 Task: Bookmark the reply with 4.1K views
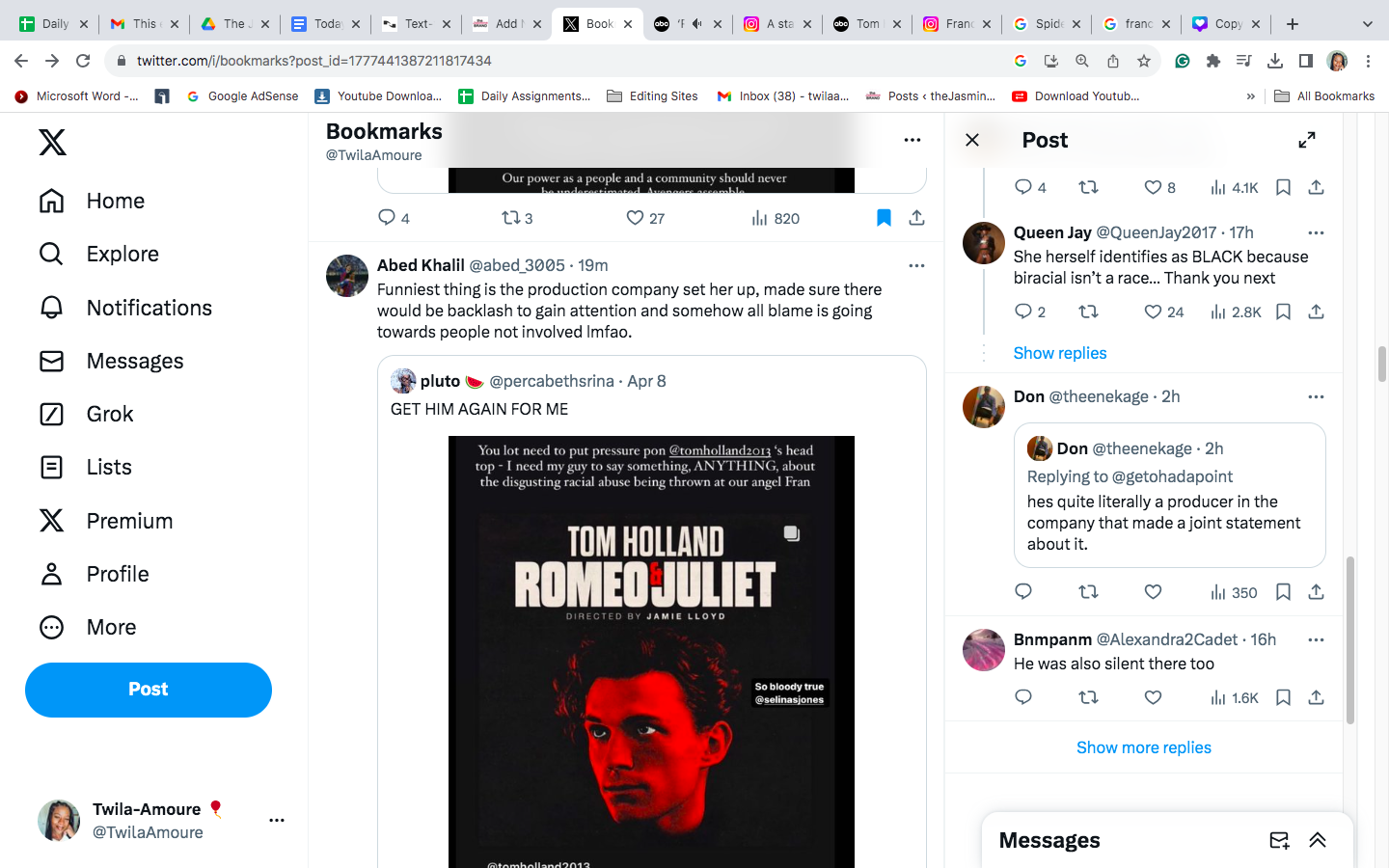[1283, 187]
